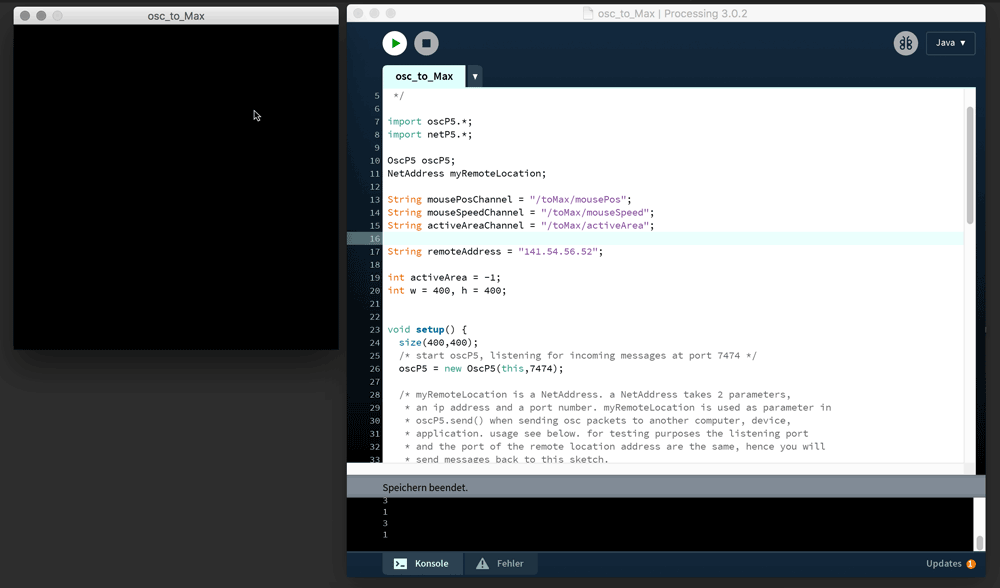This screenshot has width=1000, height=588.
Task: Select the osc_to_Max editor tab
Action: tap(424, 76)
